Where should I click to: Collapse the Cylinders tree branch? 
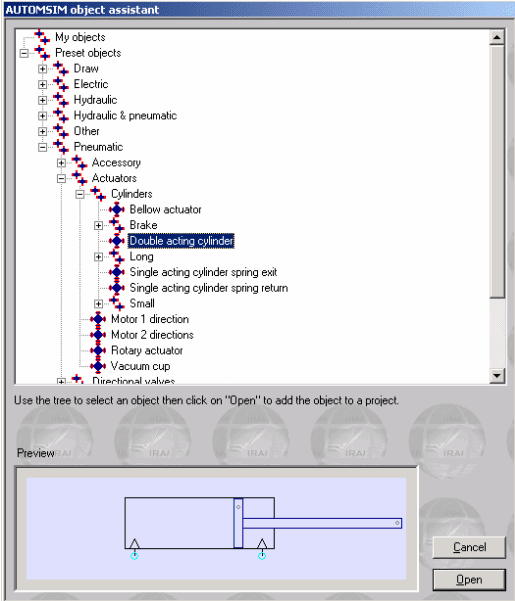[80, 194]
